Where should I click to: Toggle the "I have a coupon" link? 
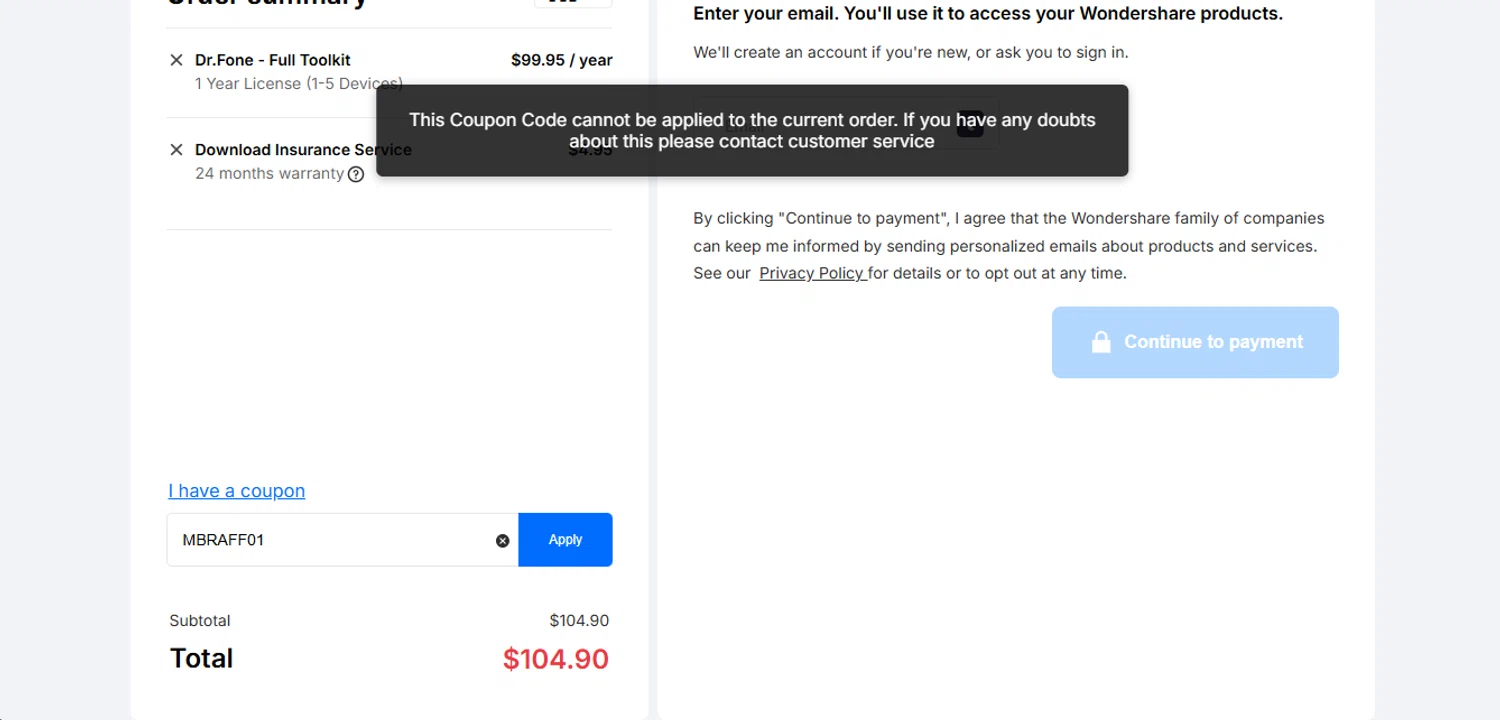click(x=237, y=491)
